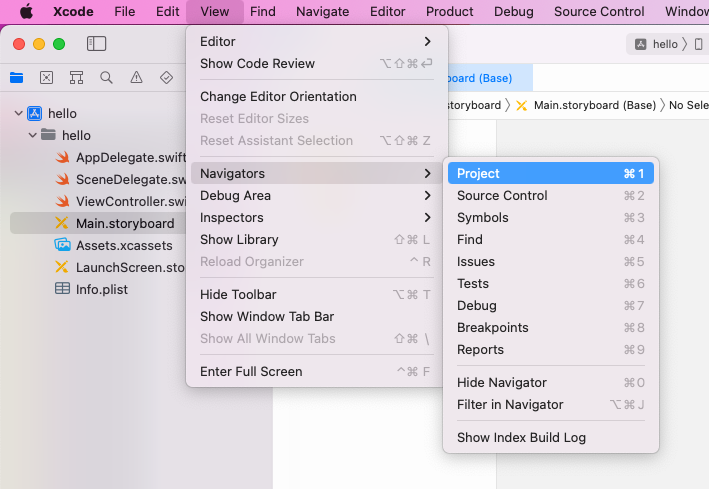Click Main.storyboard (Base) in jump bar

tap(595, 105)
